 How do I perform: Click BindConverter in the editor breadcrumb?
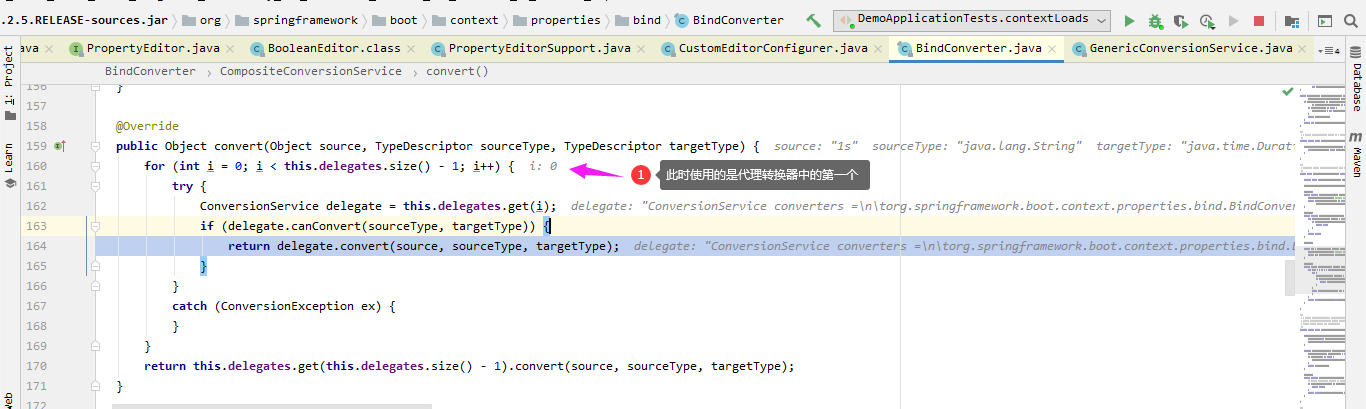click(150, 71)
